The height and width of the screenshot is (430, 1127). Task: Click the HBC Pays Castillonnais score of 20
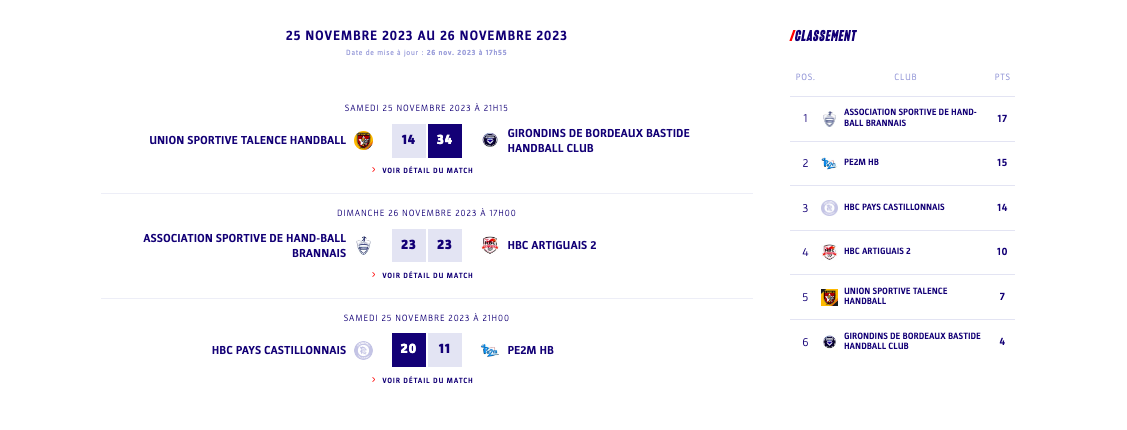click(408, 350)
